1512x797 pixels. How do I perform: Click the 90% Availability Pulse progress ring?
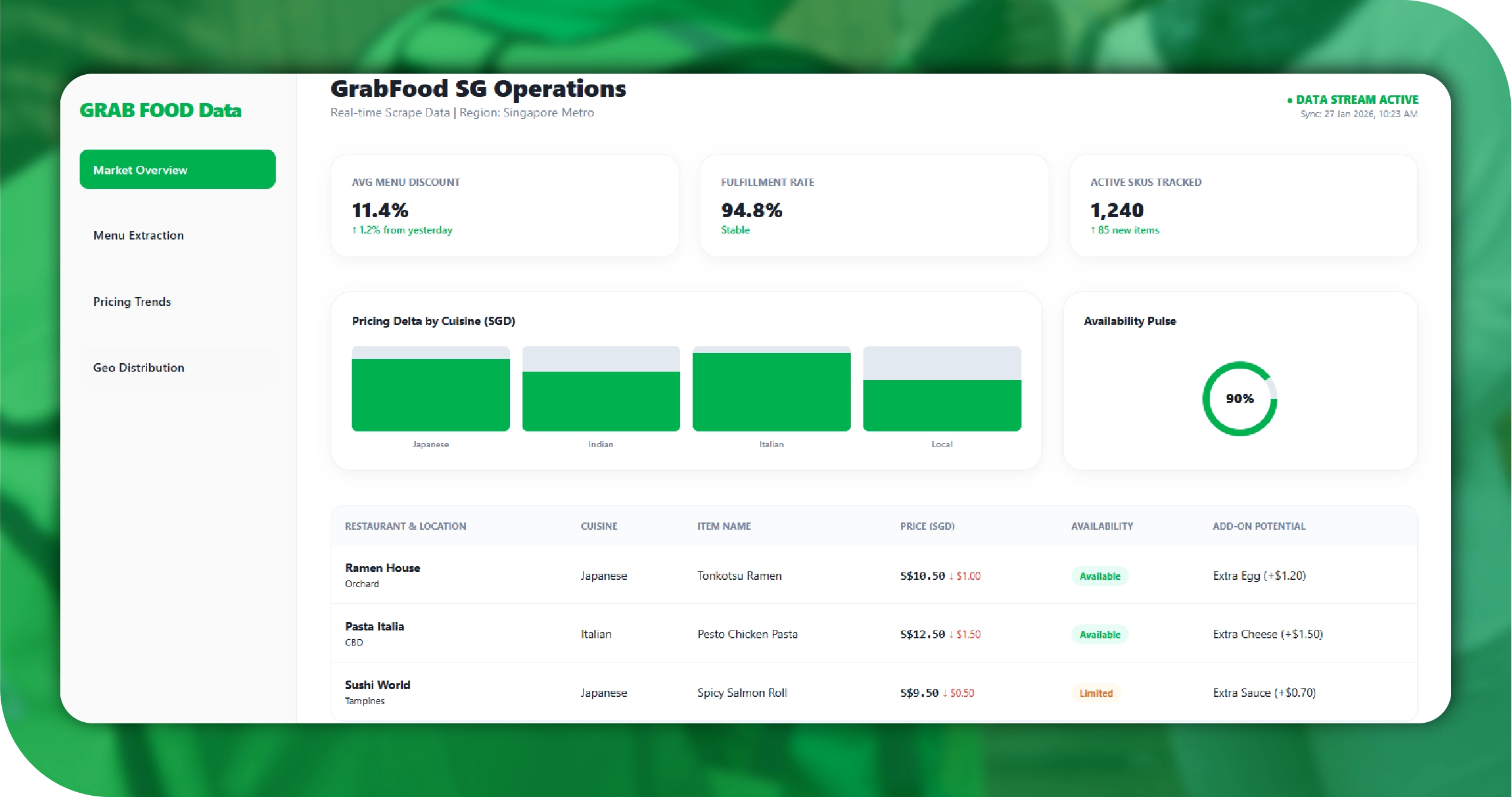[x=1239, y=398]
